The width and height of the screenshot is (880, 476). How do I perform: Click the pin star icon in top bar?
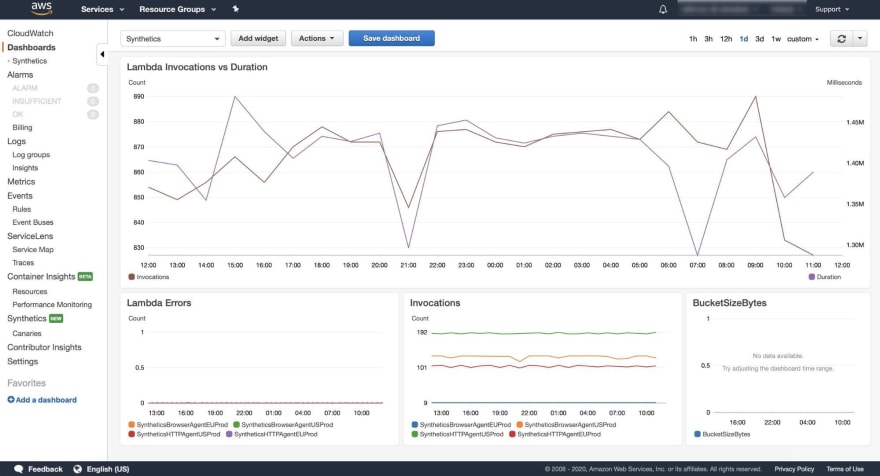pos(235,9)
